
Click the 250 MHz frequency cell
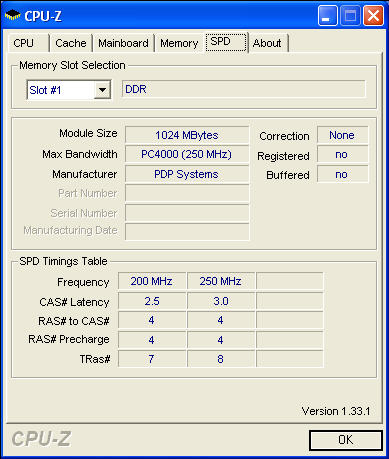tap(221, 281)
